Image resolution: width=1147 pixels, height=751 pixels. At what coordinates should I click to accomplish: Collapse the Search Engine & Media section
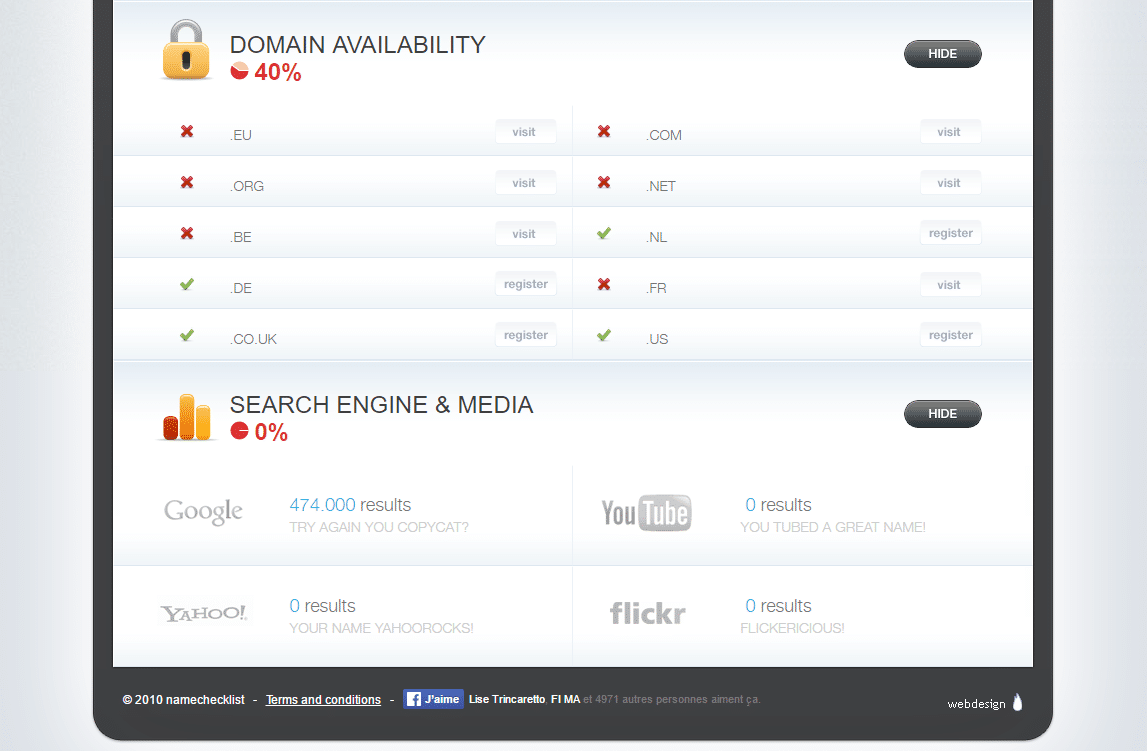[942, 414]
